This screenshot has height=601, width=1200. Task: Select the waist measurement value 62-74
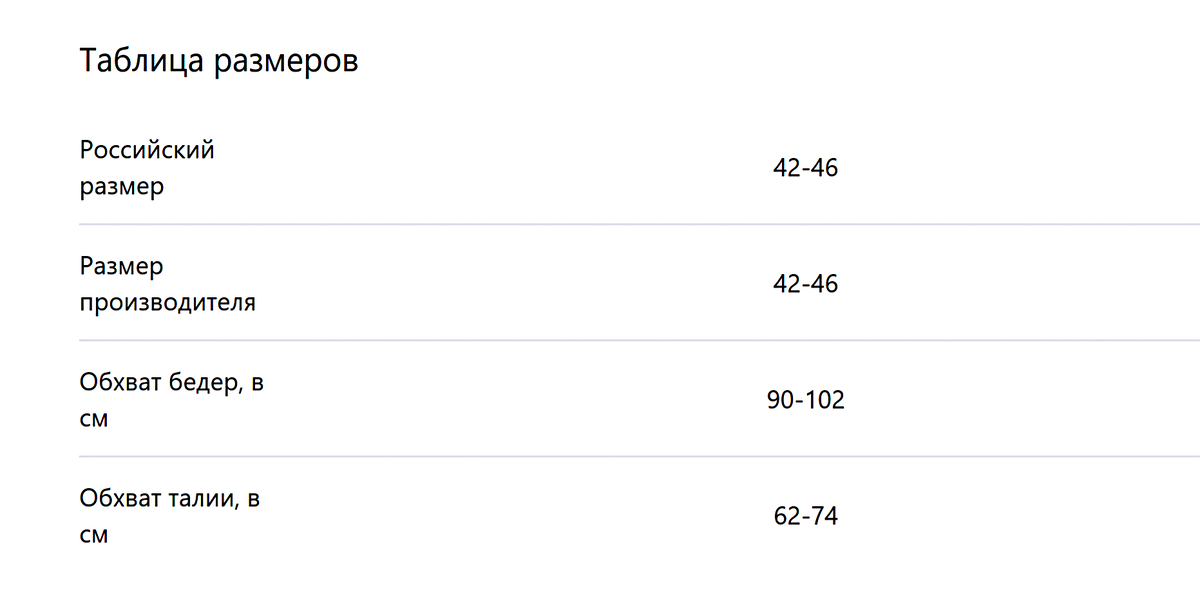(x=805, y=516)
